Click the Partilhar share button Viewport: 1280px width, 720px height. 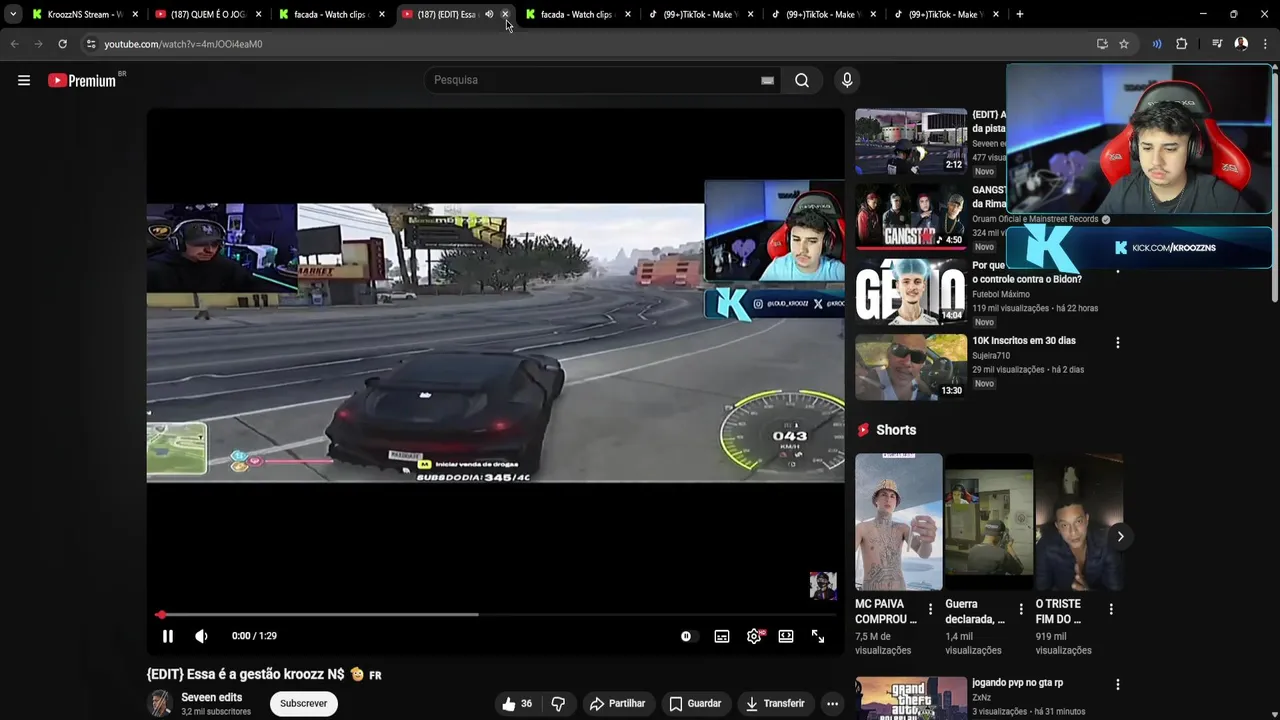[x=617, y=704]
